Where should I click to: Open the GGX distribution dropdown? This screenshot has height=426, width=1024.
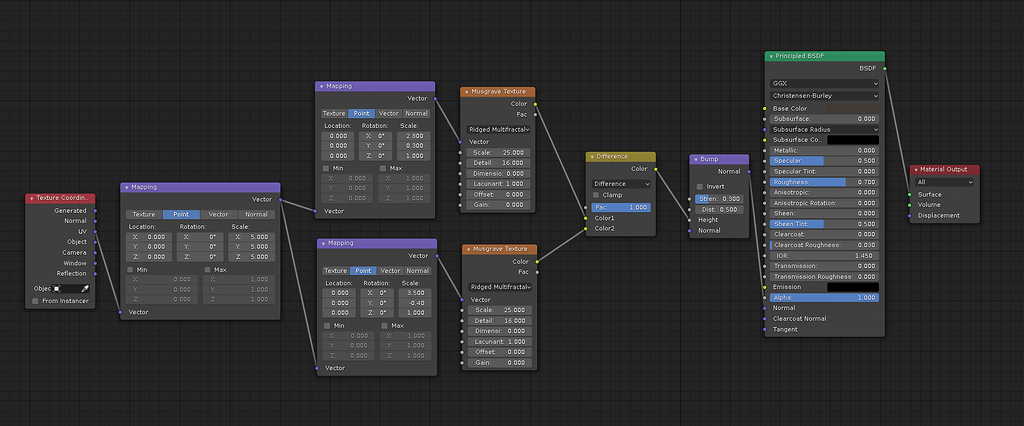click(x=824, y=84)
